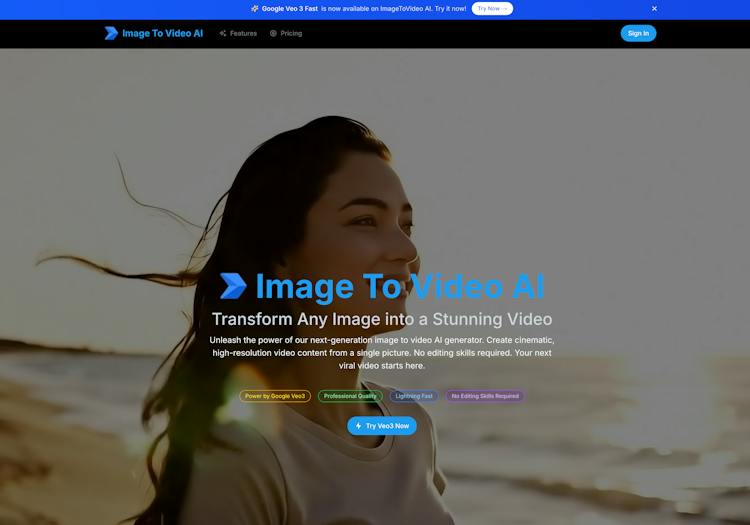
Task: Dismiss the announcement banner with the X
Action: coord(654,9)
